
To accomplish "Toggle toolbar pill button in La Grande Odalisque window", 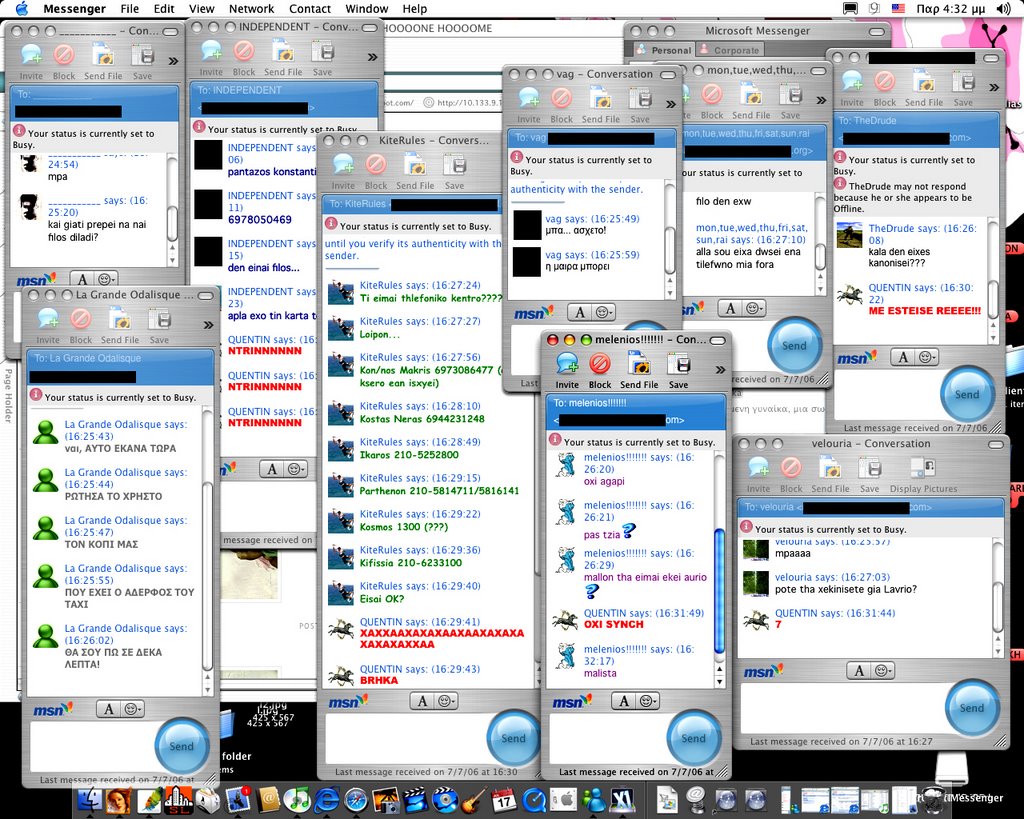I will point(205,296).
